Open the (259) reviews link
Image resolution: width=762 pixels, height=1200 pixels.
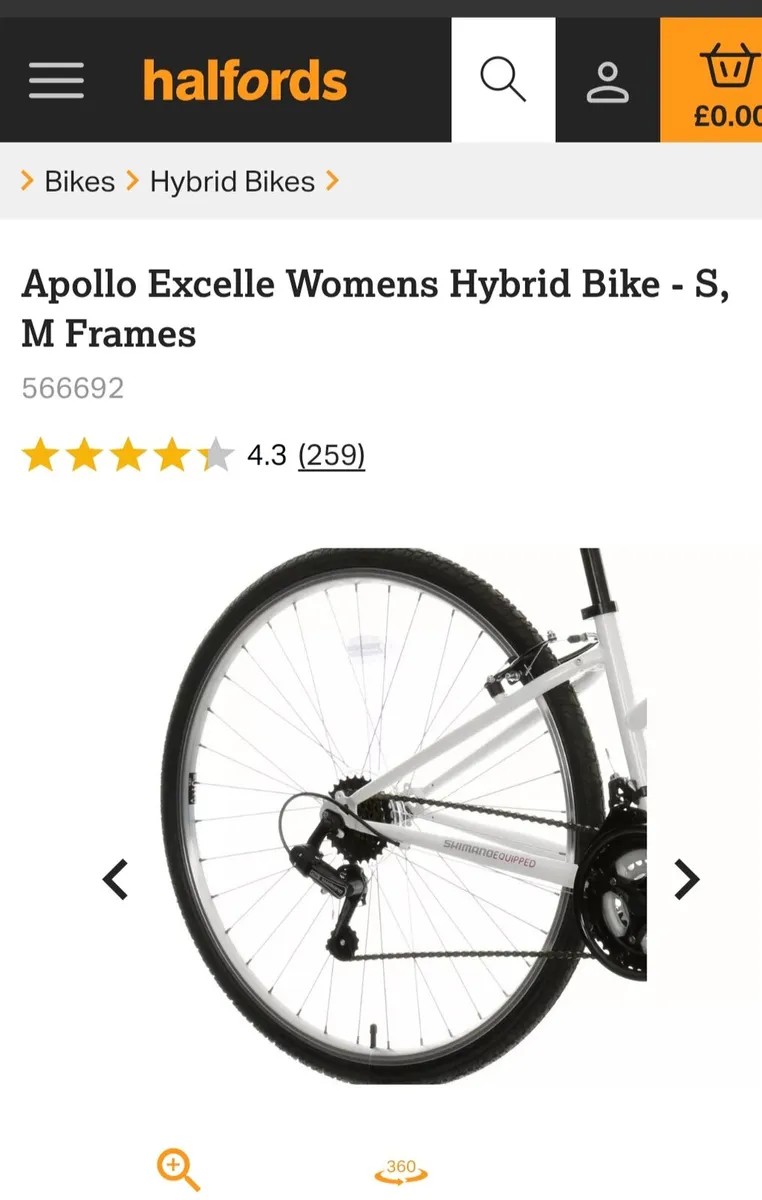click(x=332, y=456)
